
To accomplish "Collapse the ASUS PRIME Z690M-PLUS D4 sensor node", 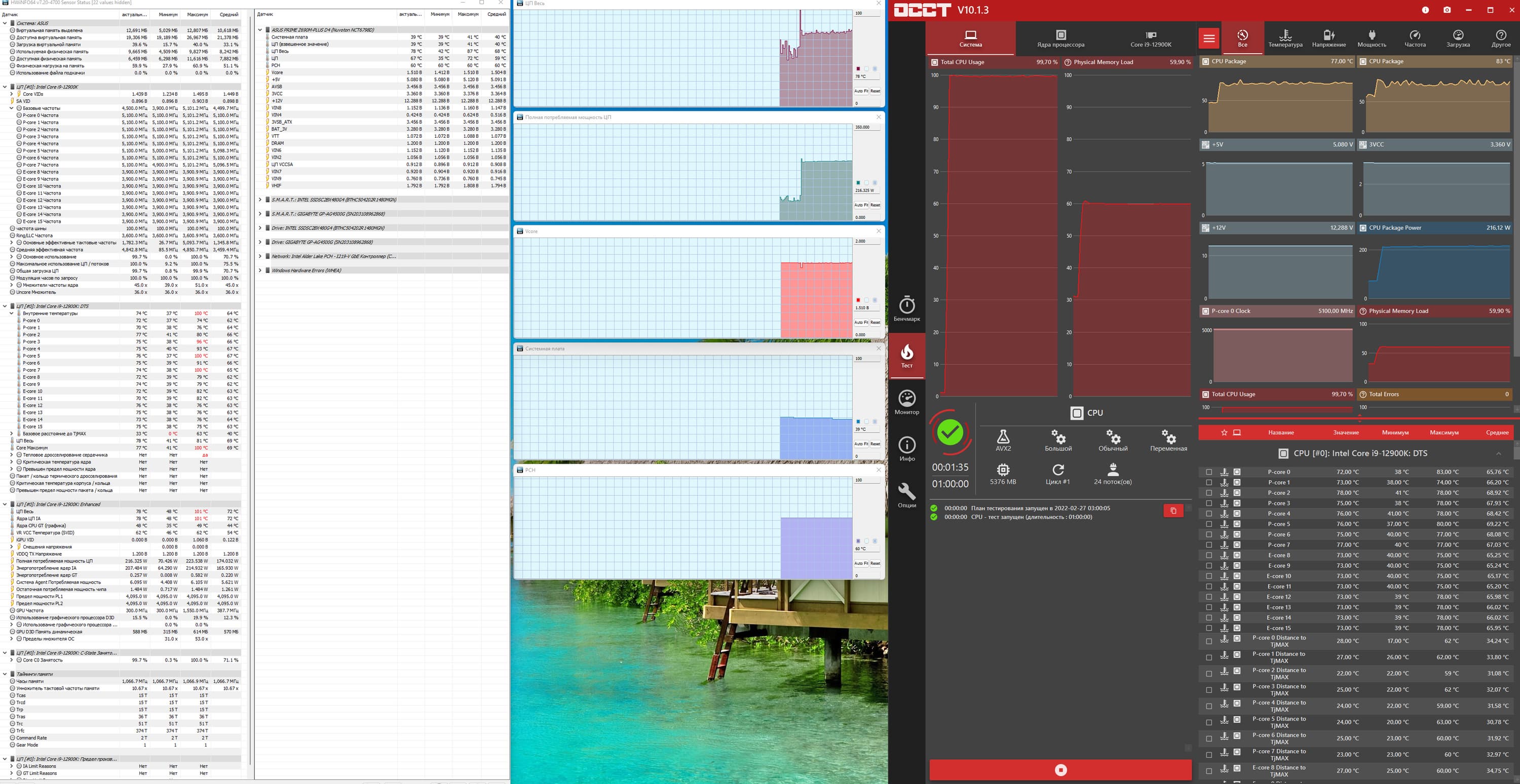I will pyautogui.click(x=260, y=29).
